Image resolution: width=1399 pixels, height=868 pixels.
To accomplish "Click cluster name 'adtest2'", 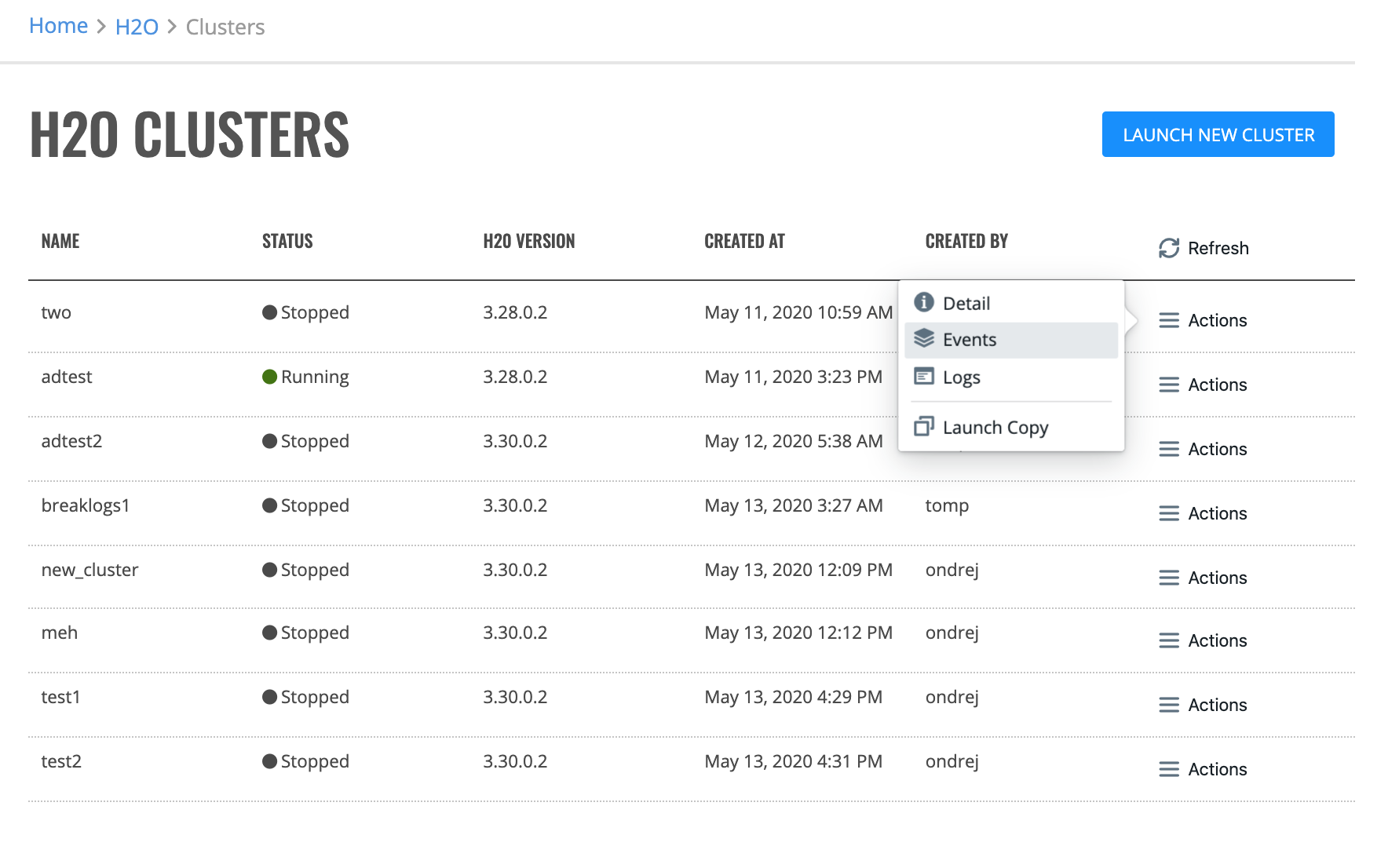I will click(71, 441).
